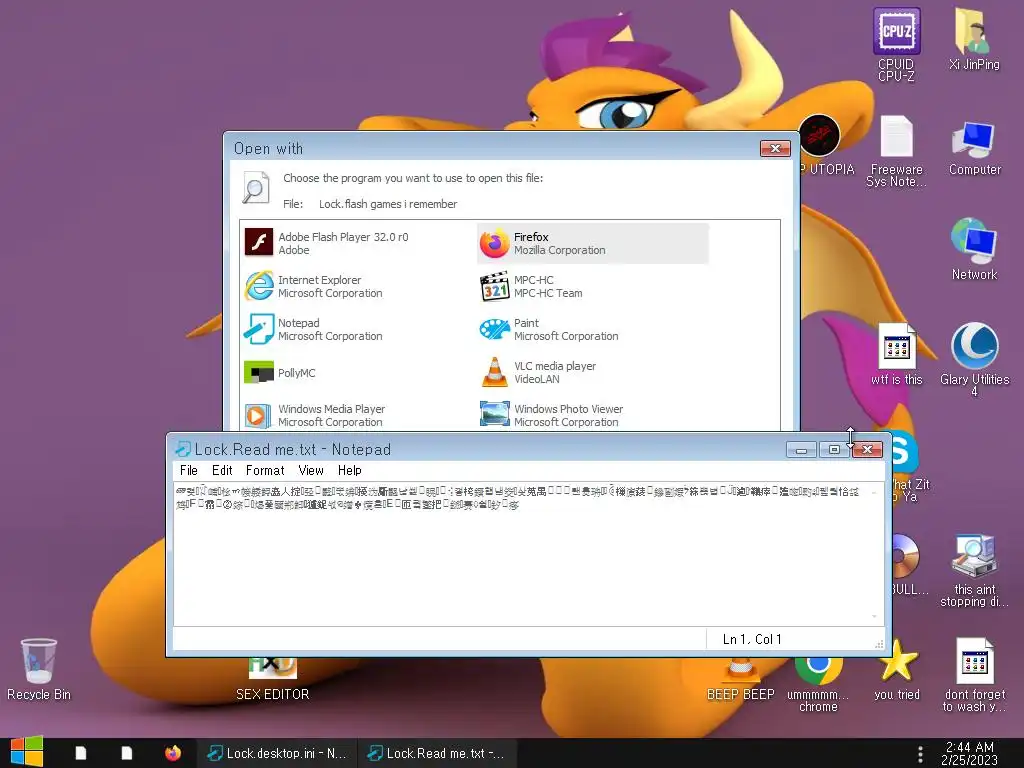The width and height of the screenshot is (1024, 768).
Task: Select the Xi JinPing folder icon
Action: click(974, 39)
